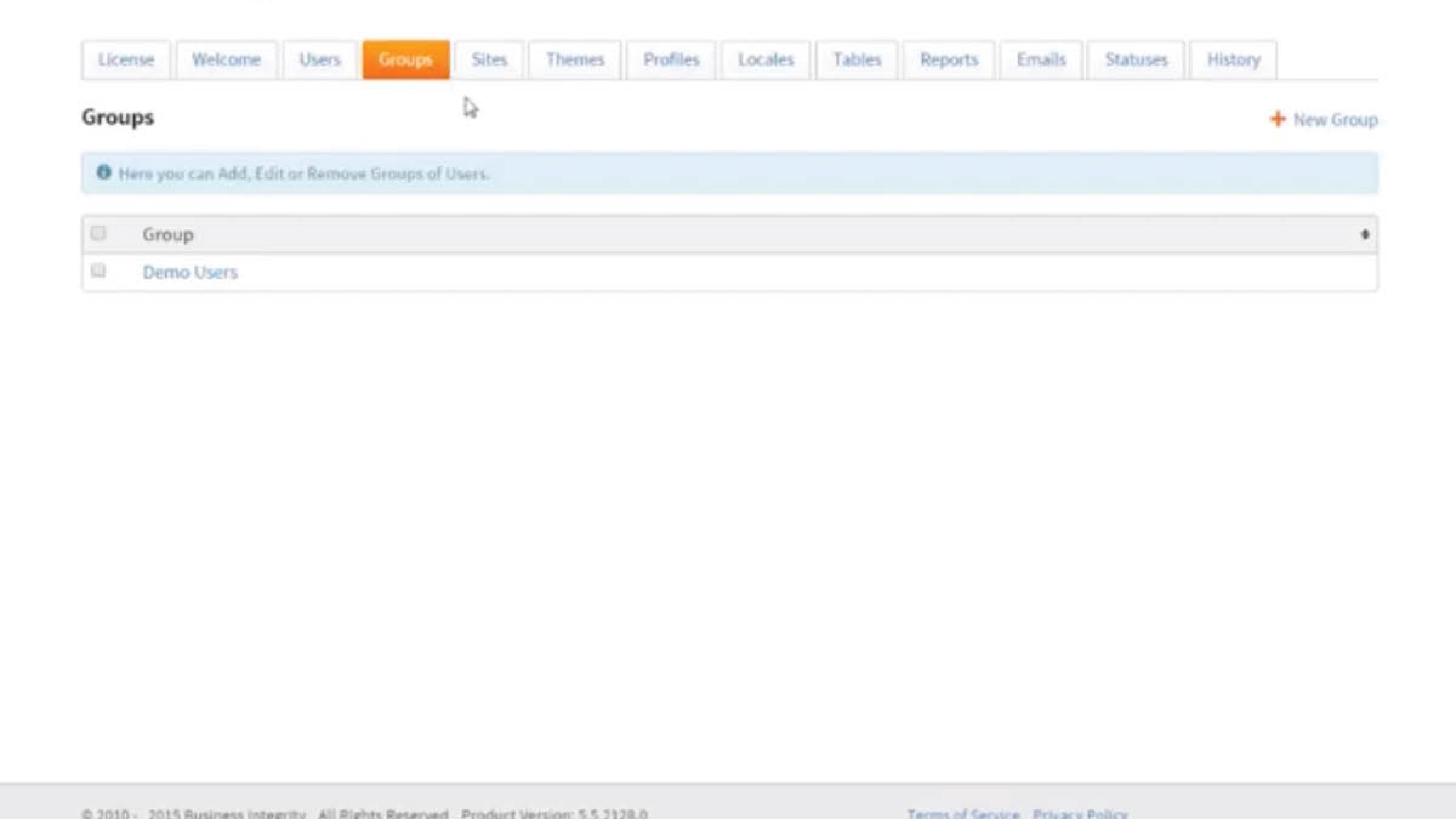This screenshot has width=1456, height=819.
Task: Go to the Users tab
Action: (320, 60)
